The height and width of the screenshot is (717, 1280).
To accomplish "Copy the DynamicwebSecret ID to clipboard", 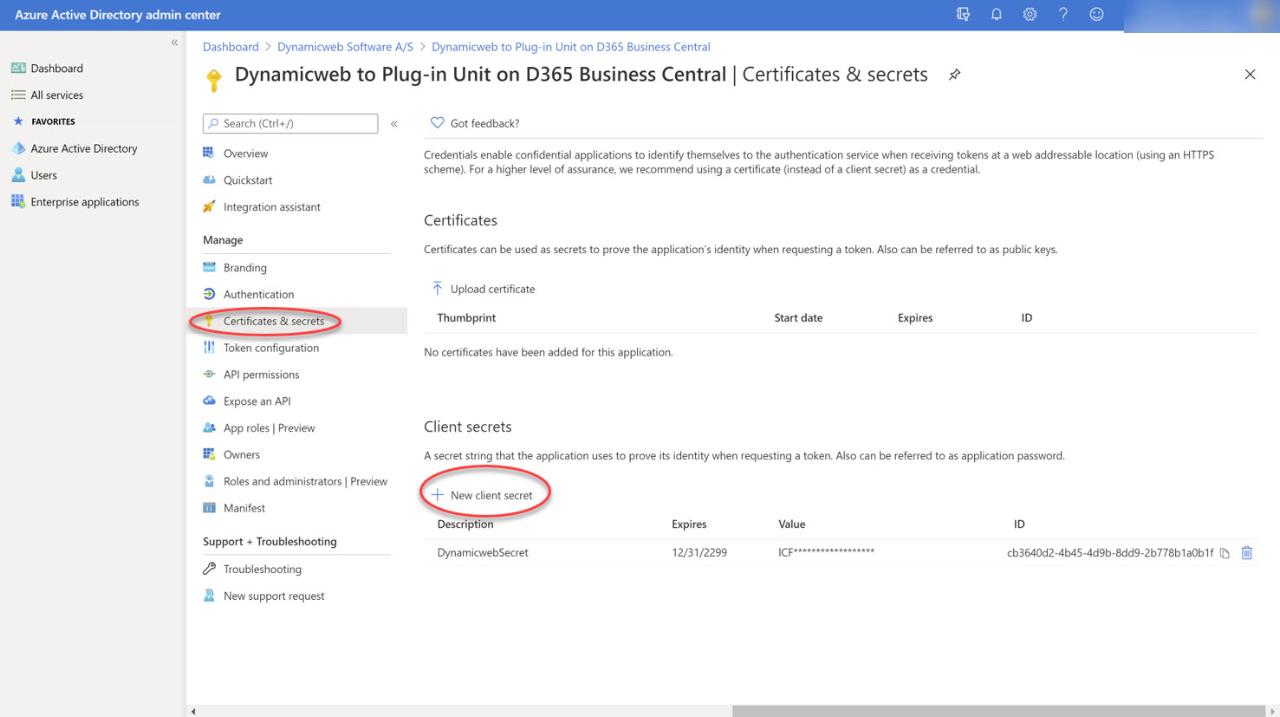I will point(1225,553).
